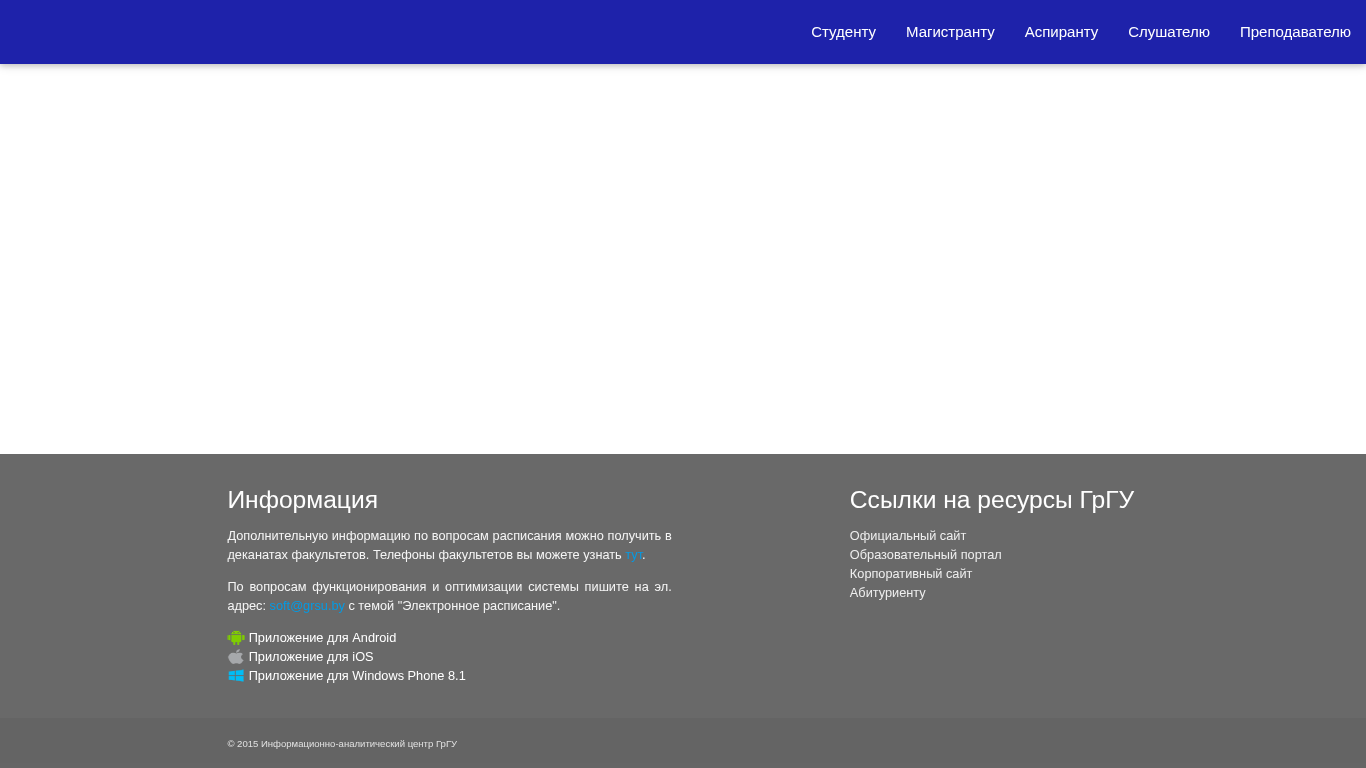Click the gray Apple logo icon

pyautogui.click(x=236, y=657)
